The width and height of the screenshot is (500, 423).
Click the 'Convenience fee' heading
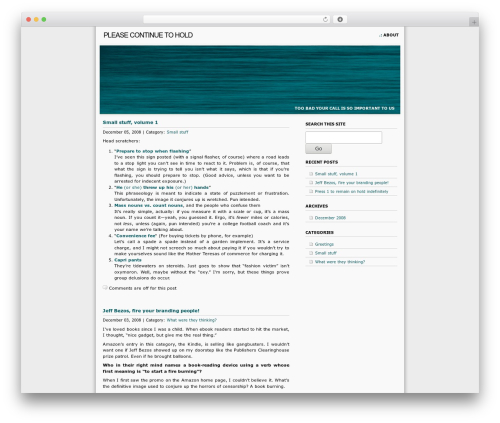[x=135, y=236]
